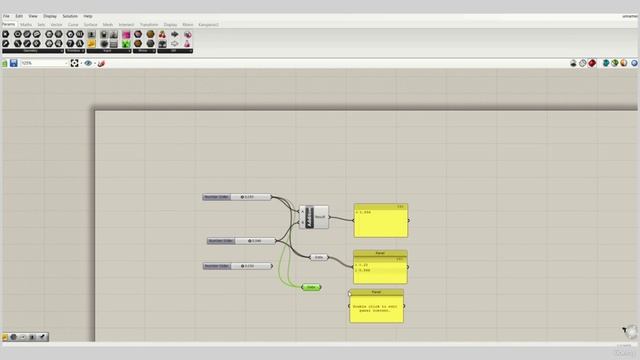The image size is (640, 360).
Task: Click the Open File icon on canvas toolbar
Action: 5,63
